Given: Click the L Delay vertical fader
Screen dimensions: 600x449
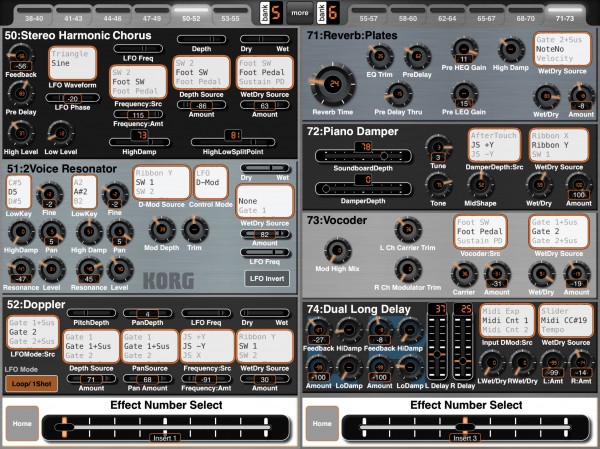Looking at the screenshot, I should 437,348.
